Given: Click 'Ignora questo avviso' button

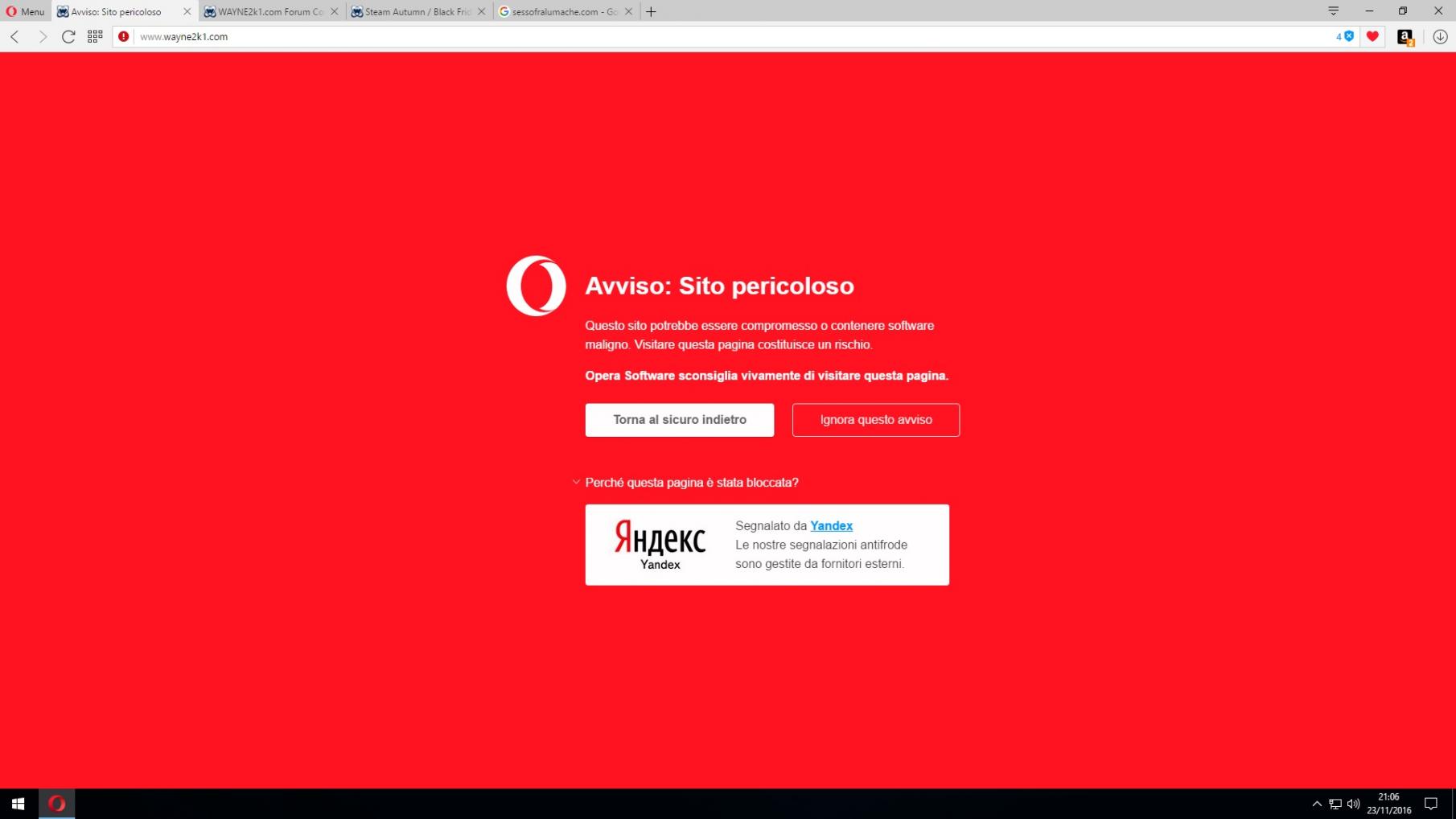Looking at the screenshot, I should coord(875,420).
